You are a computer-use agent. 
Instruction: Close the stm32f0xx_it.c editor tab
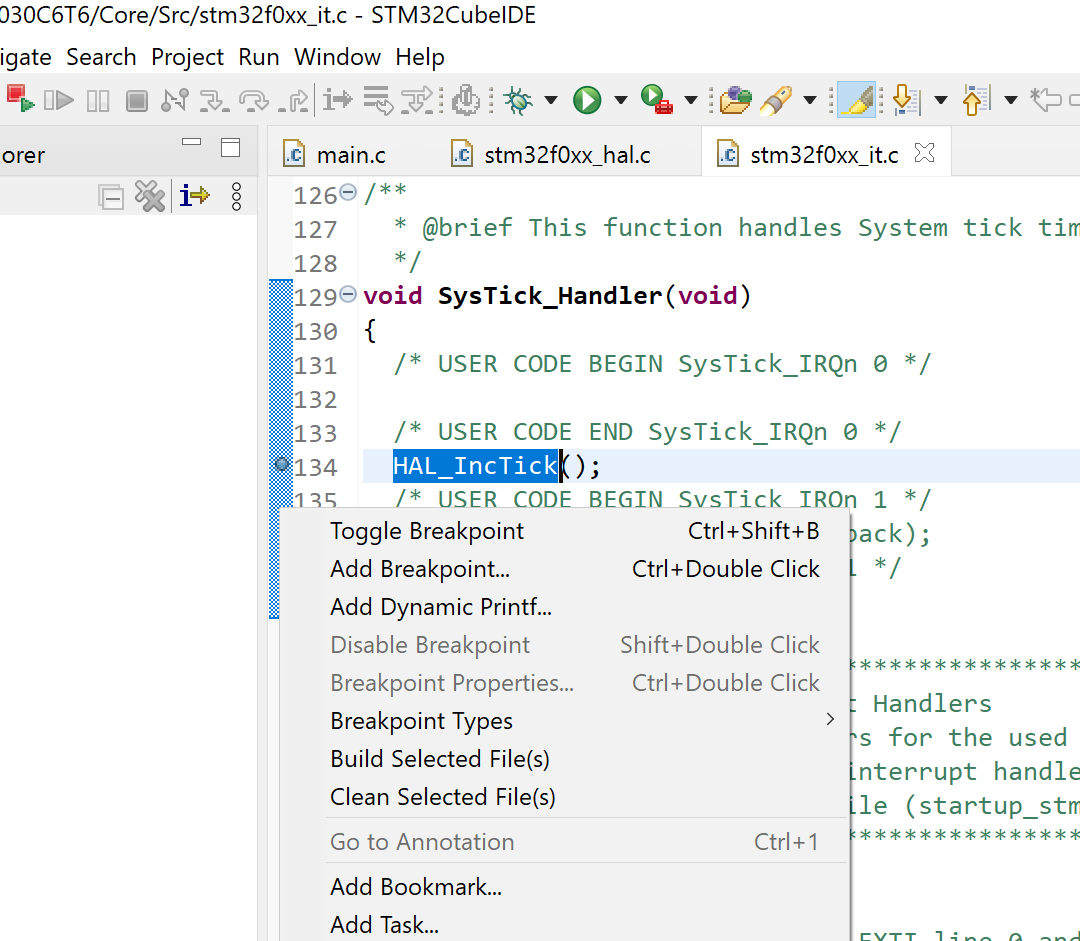pyautogui.click(x=924, y=152)
